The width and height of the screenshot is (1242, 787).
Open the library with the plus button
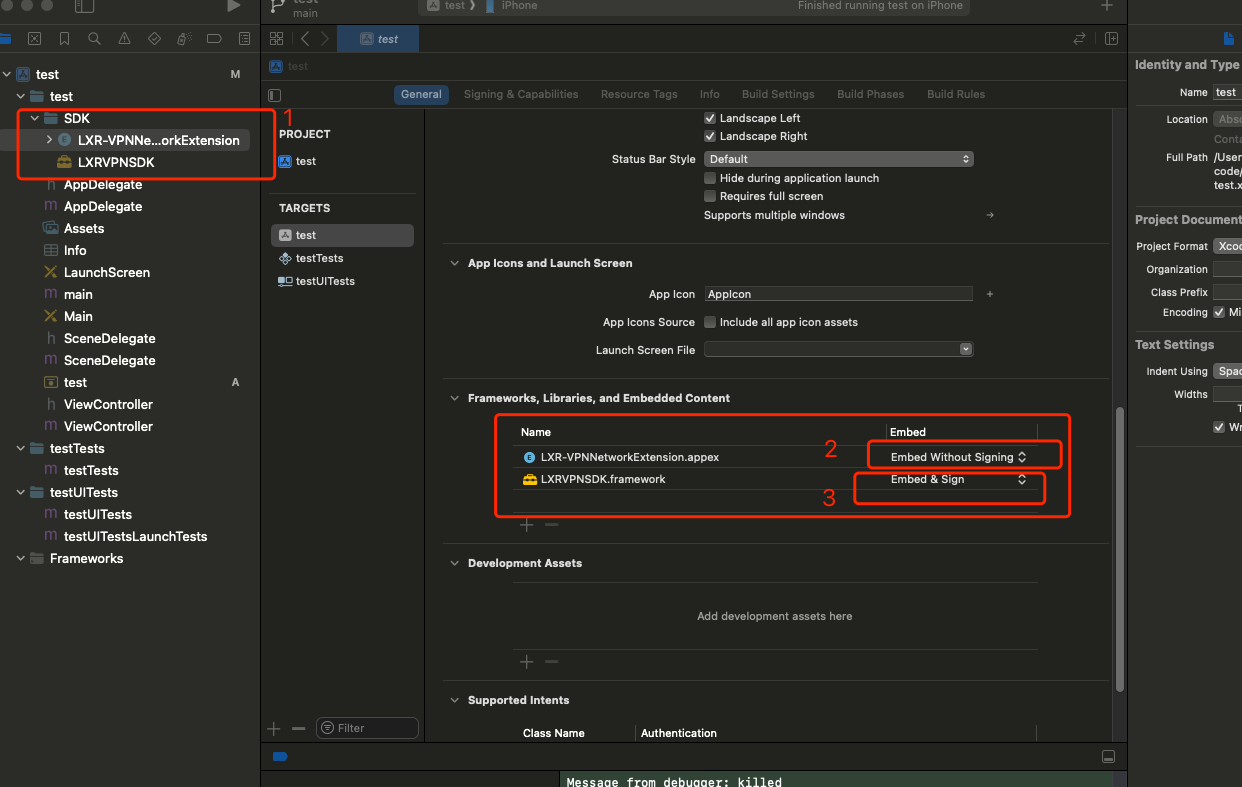coord(1107,6)
